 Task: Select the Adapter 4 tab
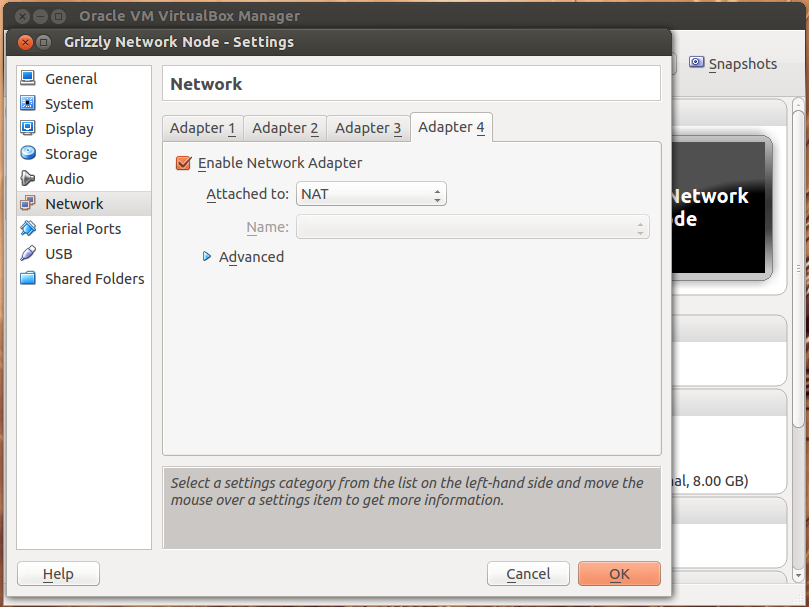451,127
